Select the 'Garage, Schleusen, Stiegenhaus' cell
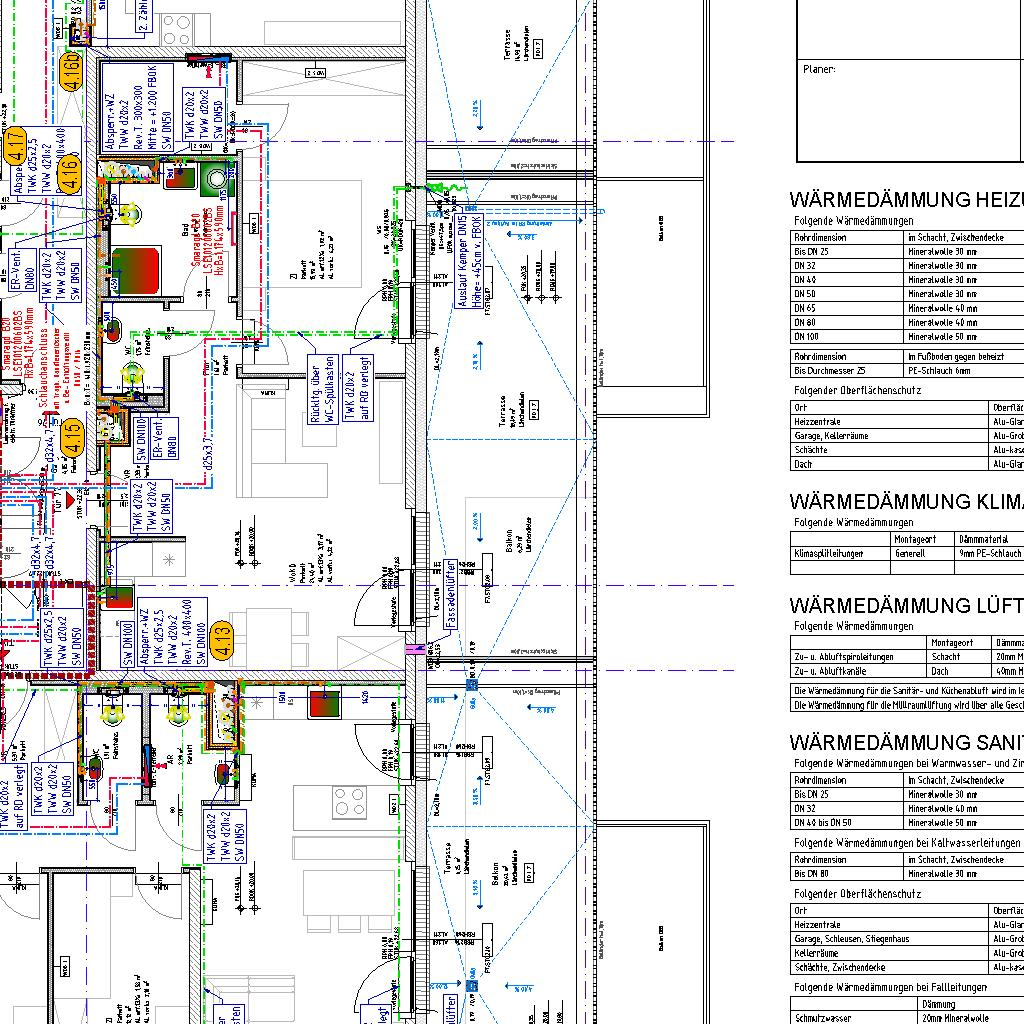 (x=890, y=939)
